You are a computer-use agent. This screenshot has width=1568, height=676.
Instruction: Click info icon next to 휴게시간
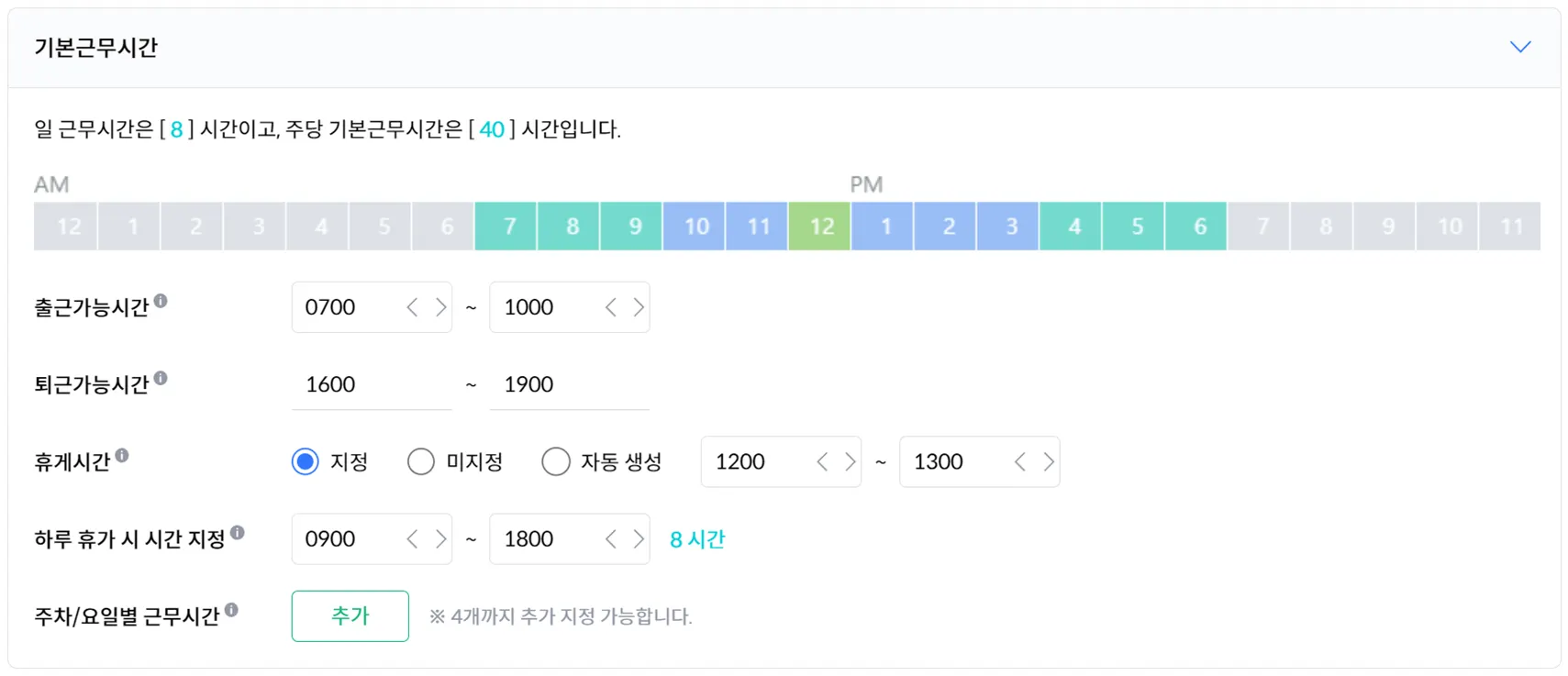coord(122,455)
